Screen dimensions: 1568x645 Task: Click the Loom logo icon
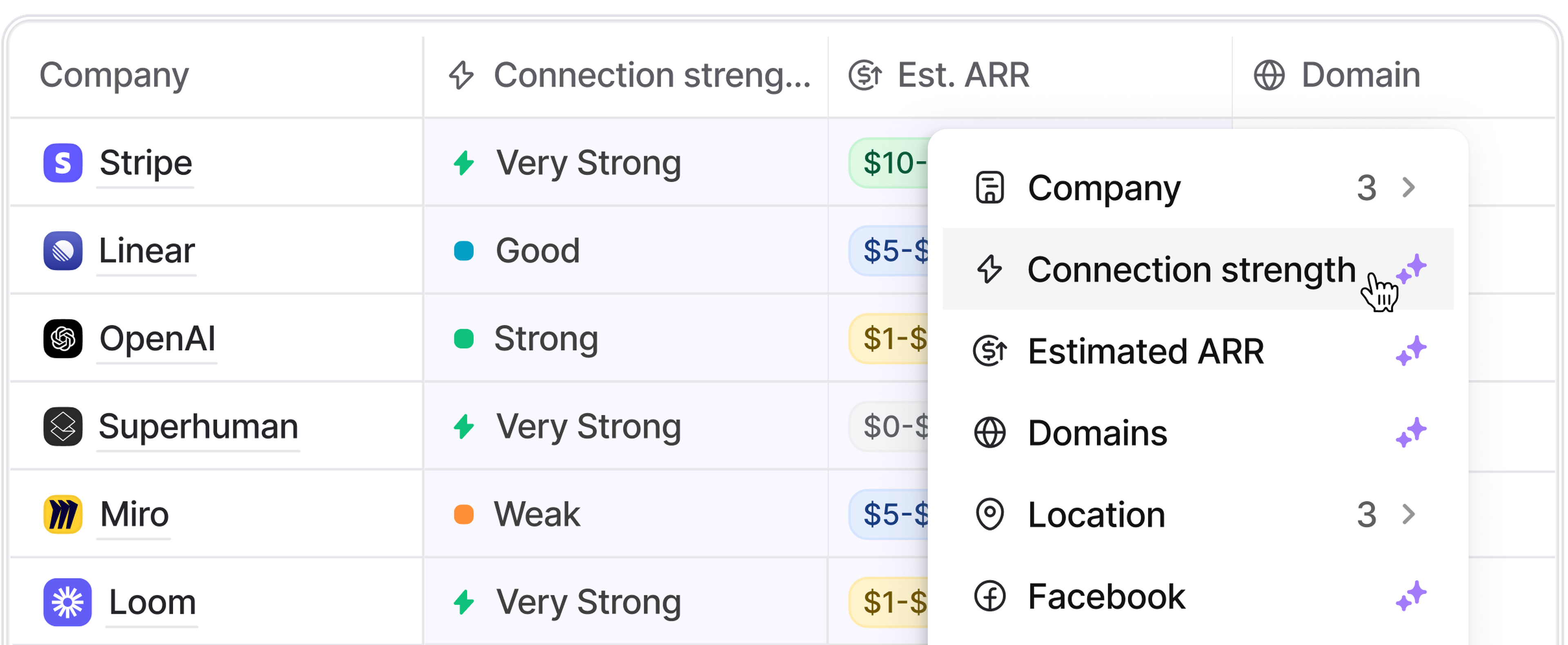(67, 602)
